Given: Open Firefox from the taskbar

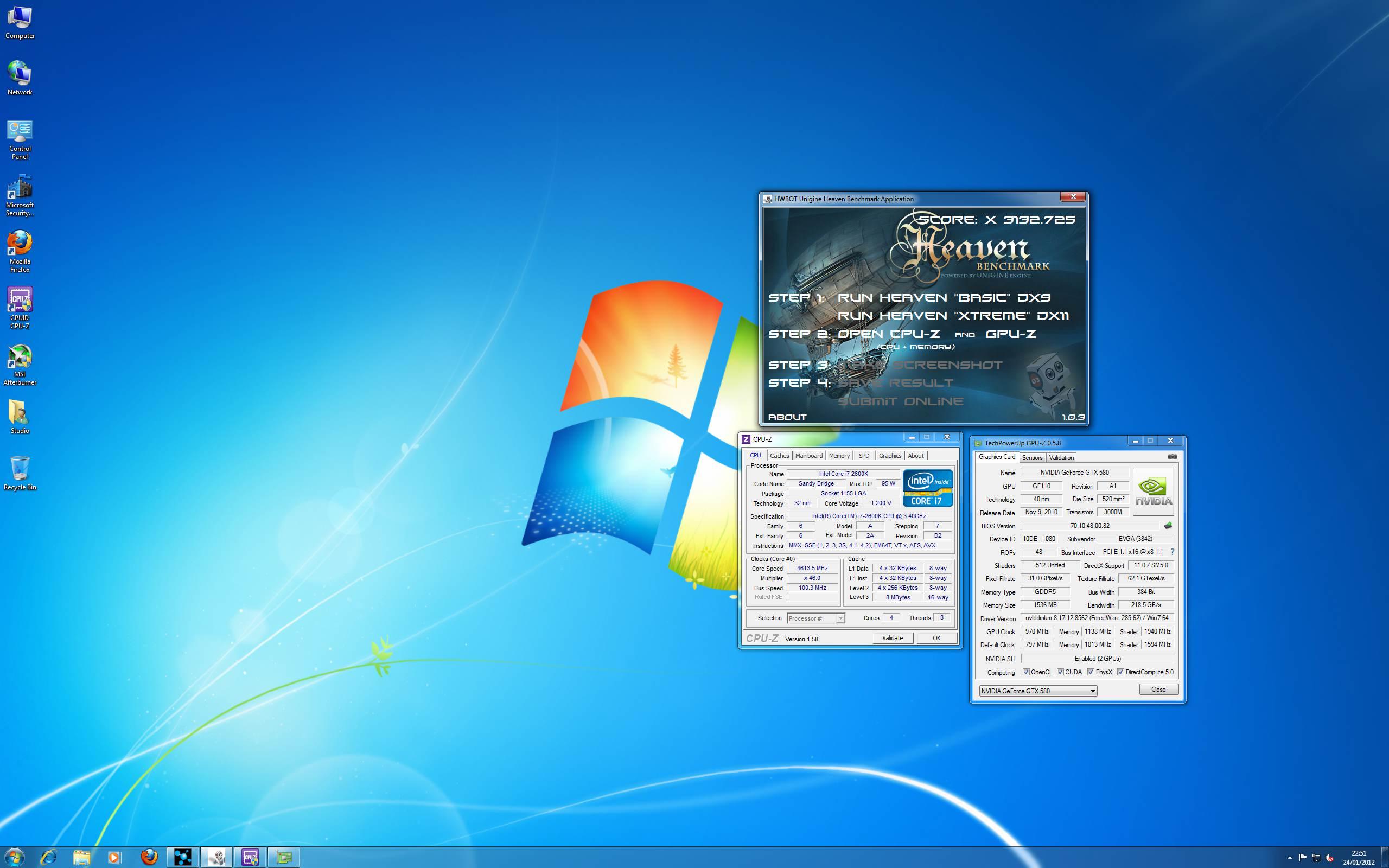Looking at the screenshot, I should point(149,857).
